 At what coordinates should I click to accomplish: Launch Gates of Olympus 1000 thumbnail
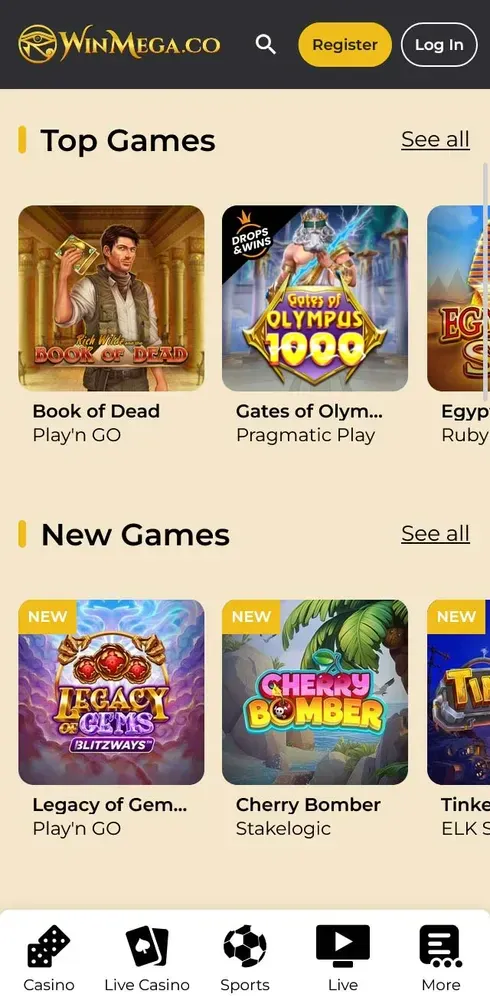point(315,298)
